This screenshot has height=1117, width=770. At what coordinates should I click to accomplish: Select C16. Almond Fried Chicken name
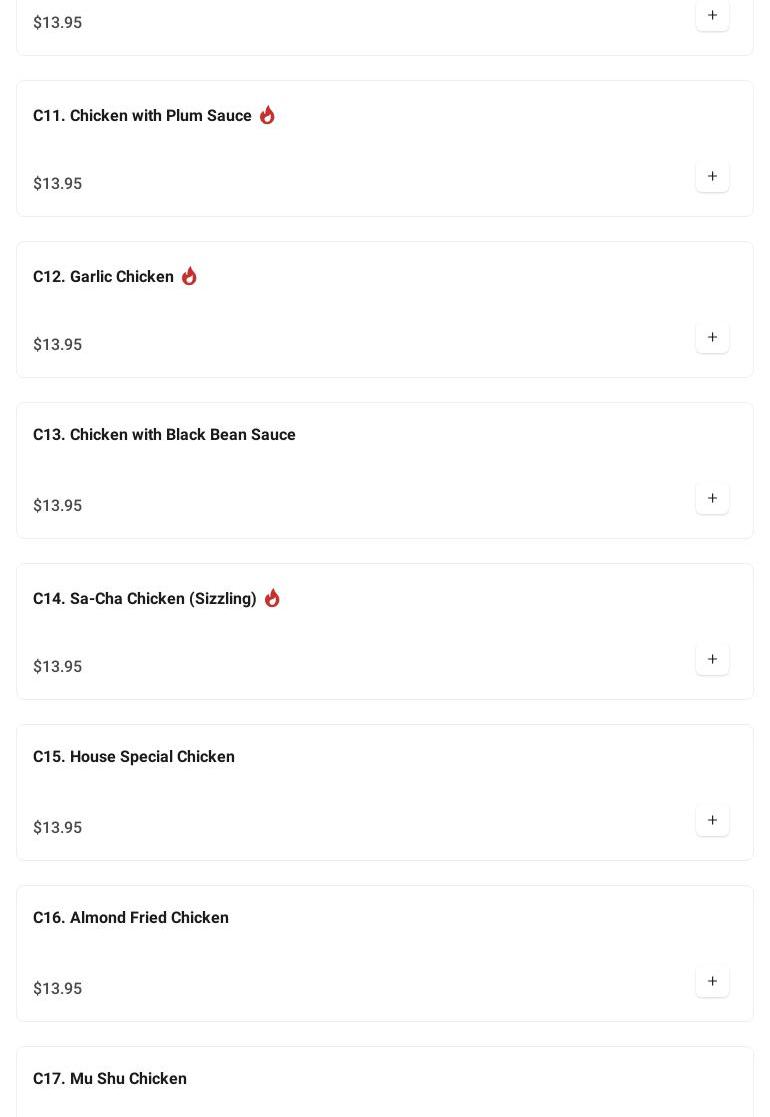[x=131, y=918]
